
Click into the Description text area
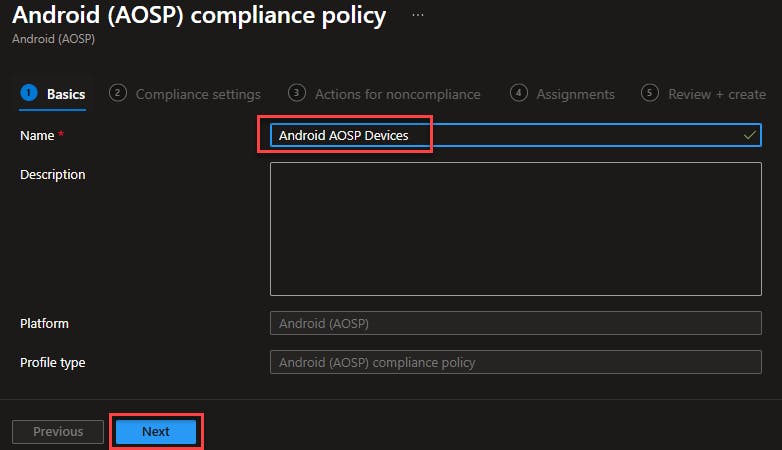[516, 229]
